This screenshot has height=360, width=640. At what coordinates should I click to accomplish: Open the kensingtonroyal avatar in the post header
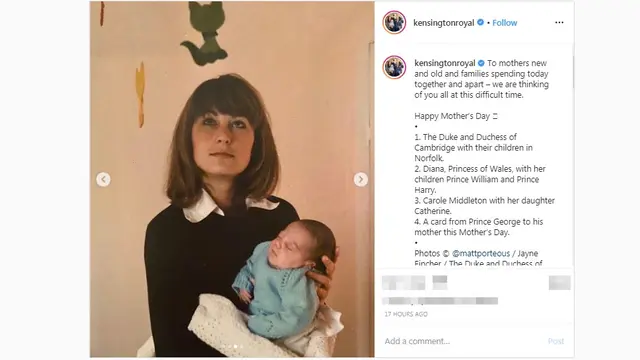[x=394, y=22]
